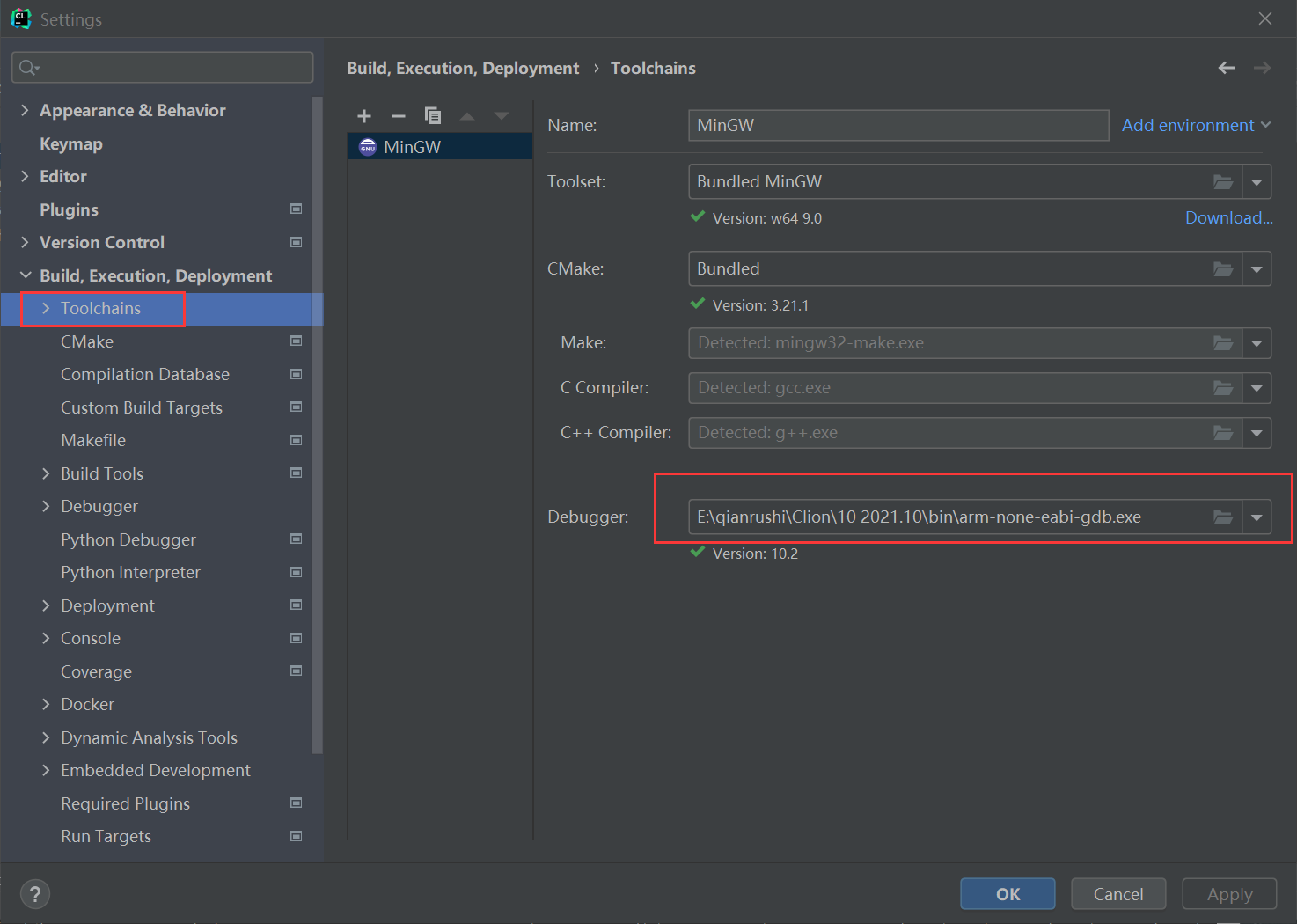
Task: Open Dynamic Analysis Tools settings
Action: tap(149, 737)
